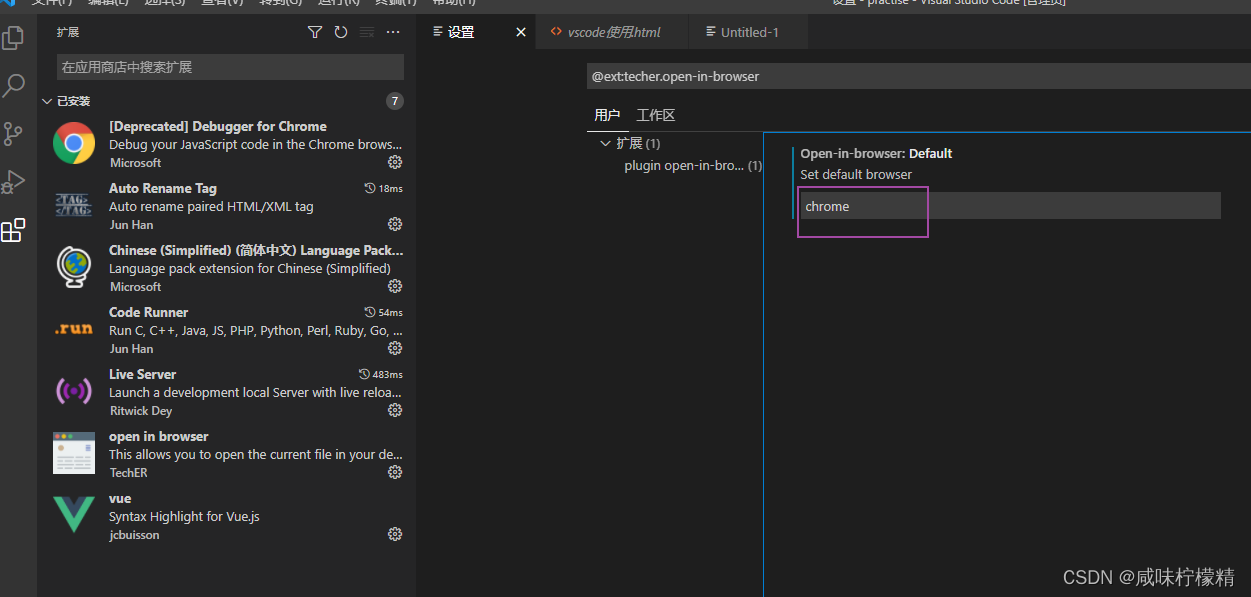The image size is (1251, 597).
Task: Refresh the extensions list
Action: (341, 32)
